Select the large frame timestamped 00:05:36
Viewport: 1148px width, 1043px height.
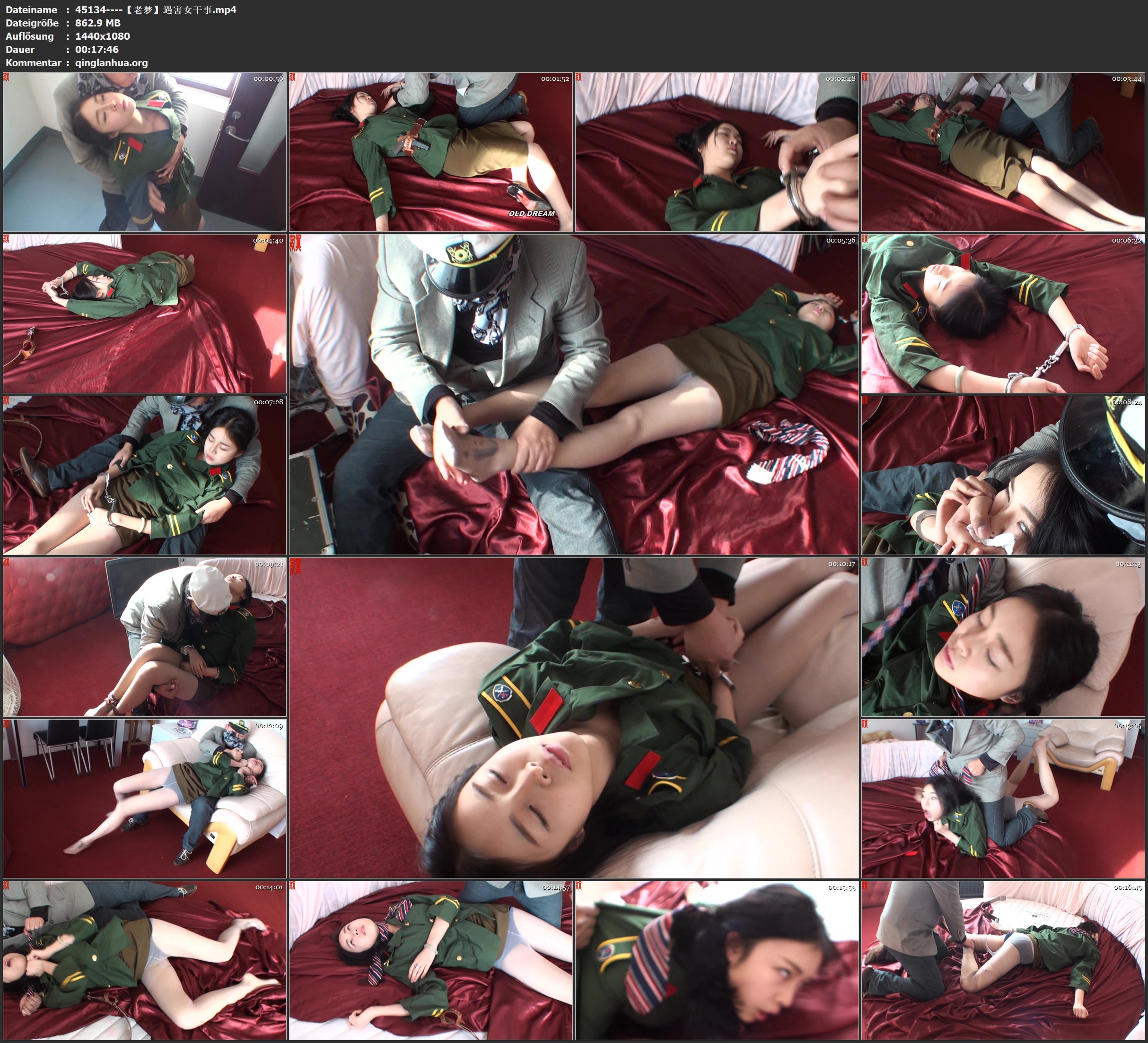pos(573,394)
